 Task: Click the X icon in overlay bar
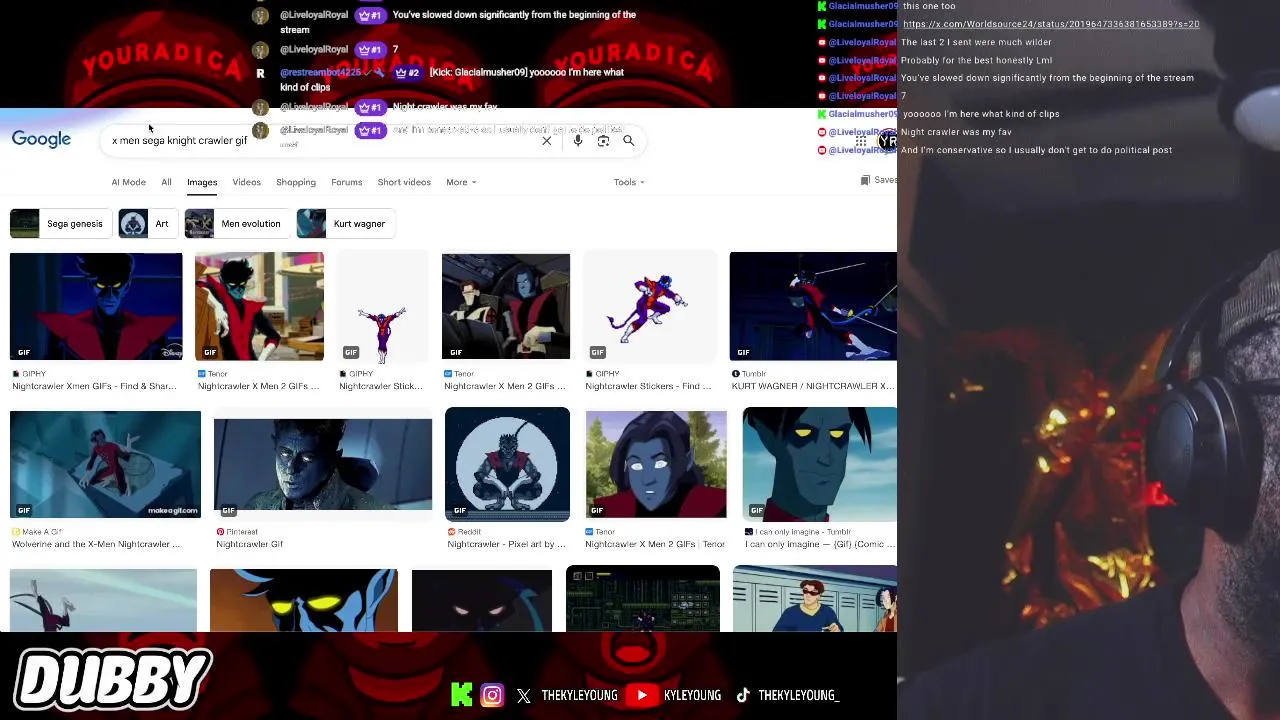(x=524, y=695)
